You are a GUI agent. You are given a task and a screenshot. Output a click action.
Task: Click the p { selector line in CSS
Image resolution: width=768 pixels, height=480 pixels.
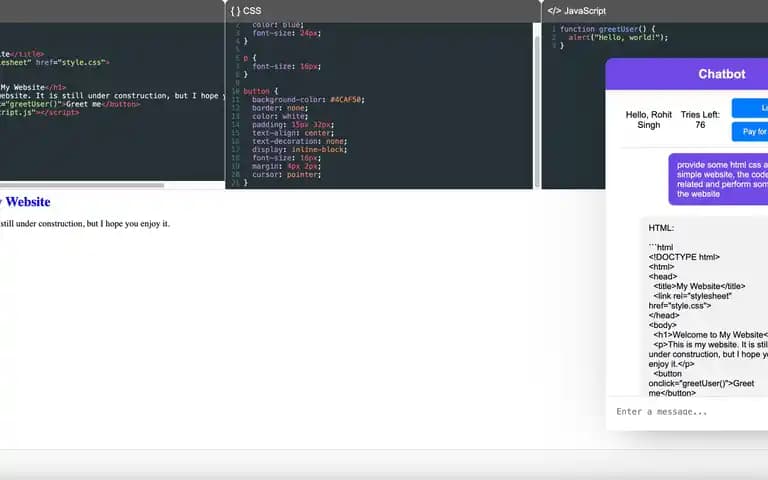250,58
